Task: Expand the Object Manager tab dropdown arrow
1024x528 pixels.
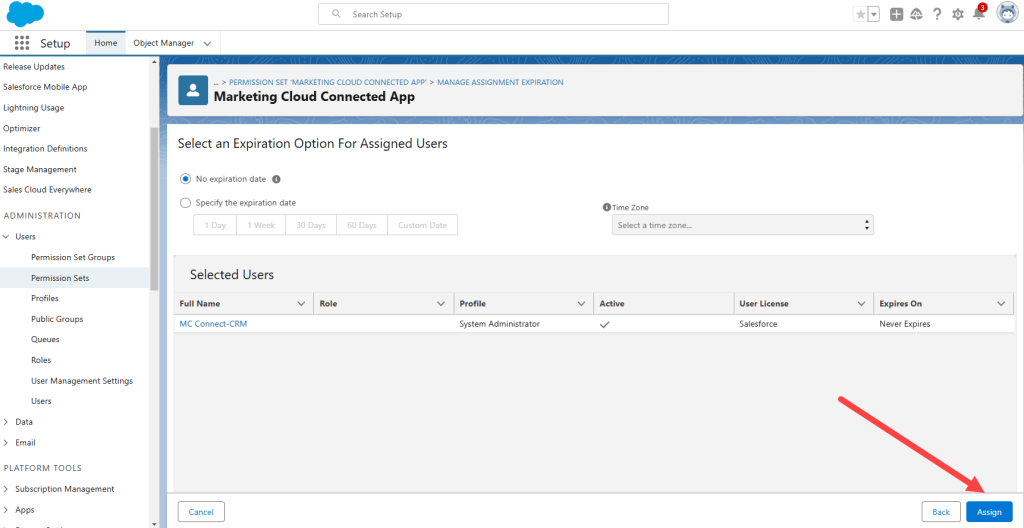Action: (x=207, y=44)
